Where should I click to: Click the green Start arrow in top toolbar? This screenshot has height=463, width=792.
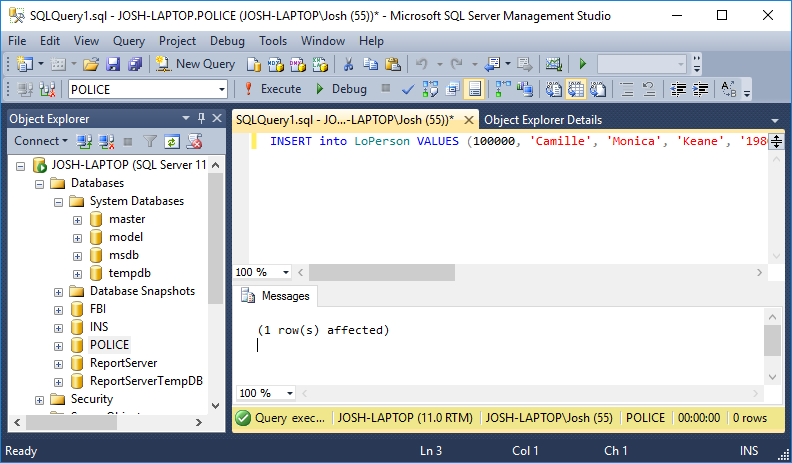(582, 64)
